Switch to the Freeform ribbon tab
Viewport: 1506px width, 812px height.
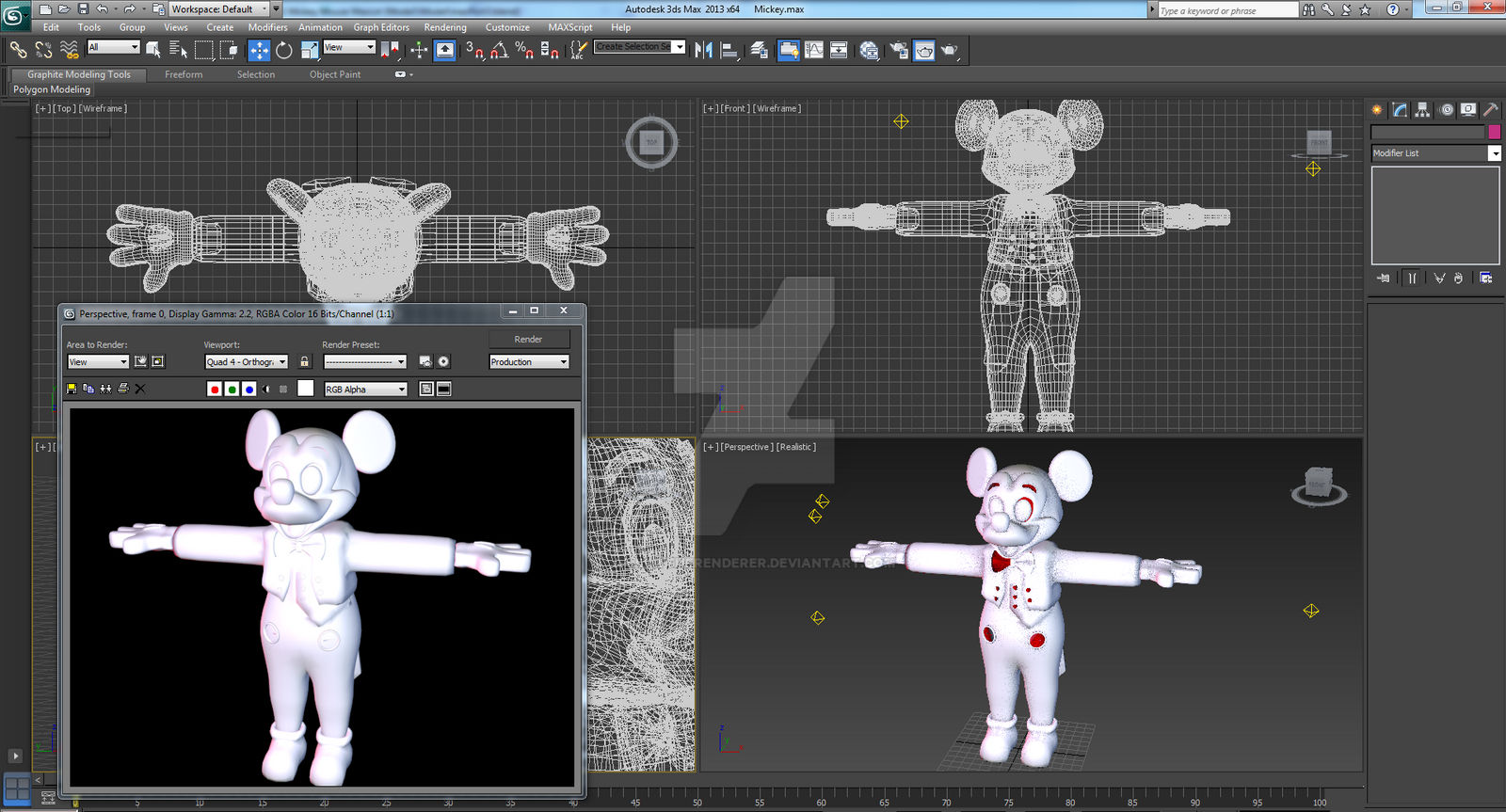184,74
